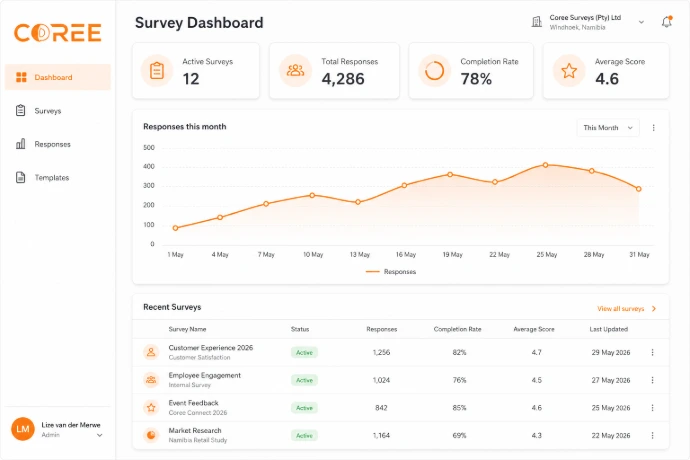
Task: Click the 1 May data point
Action: [x=176, y=228]
